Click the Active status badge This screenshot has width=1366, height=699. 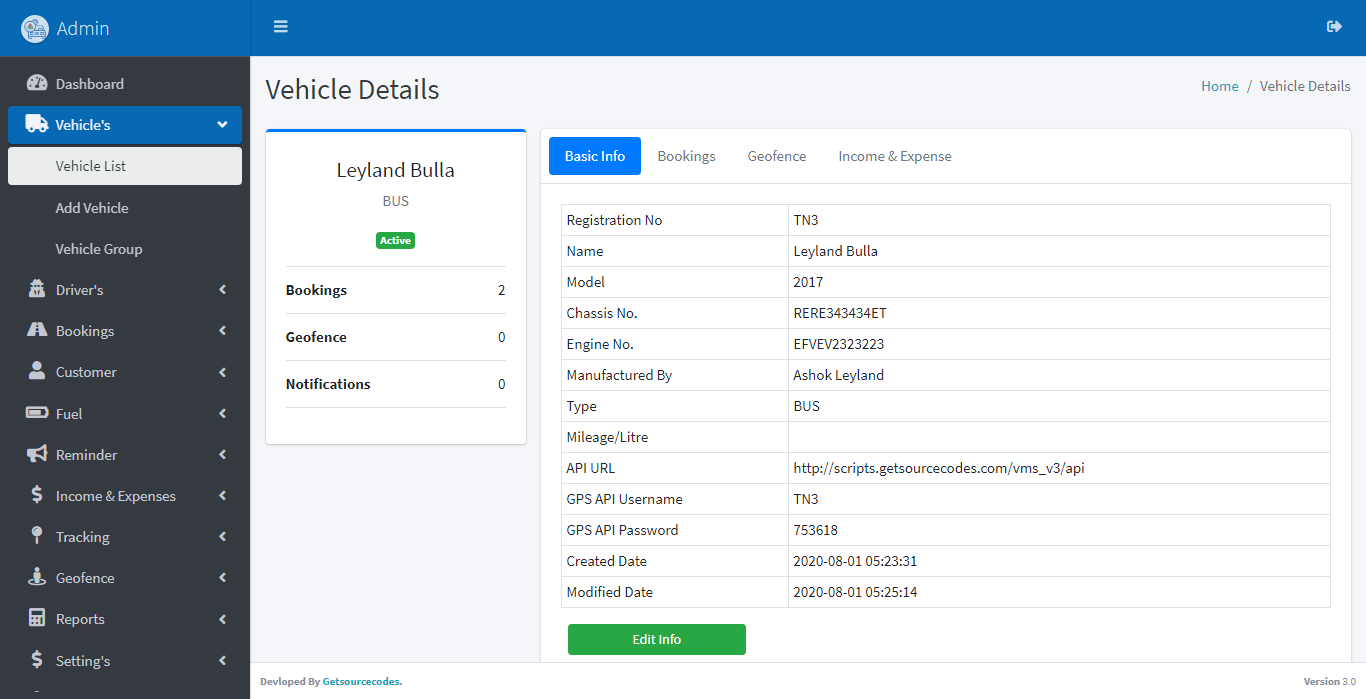(396, 240)
